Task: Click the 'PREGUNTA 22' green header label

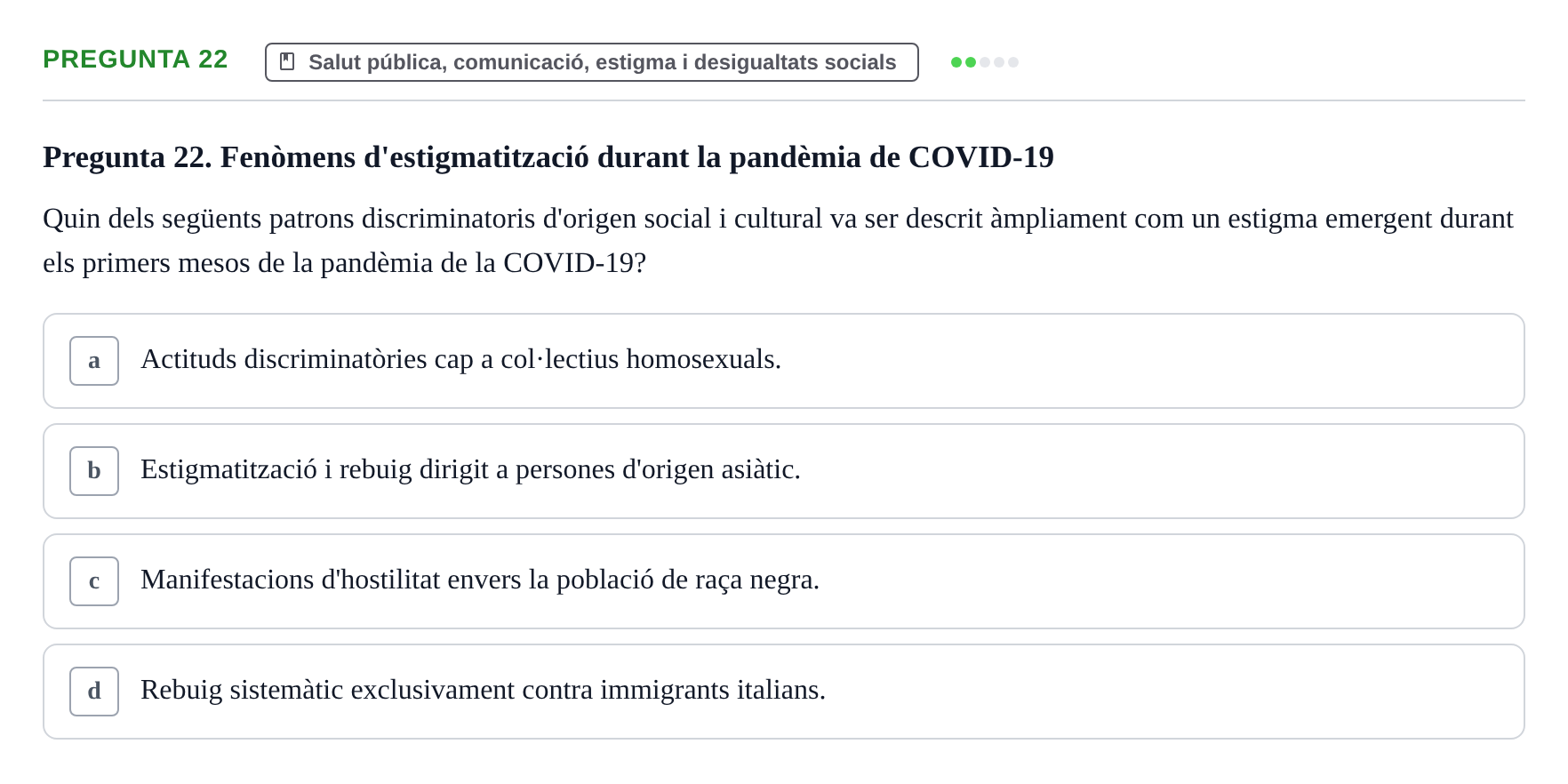Action: click(x=135, y=60)
